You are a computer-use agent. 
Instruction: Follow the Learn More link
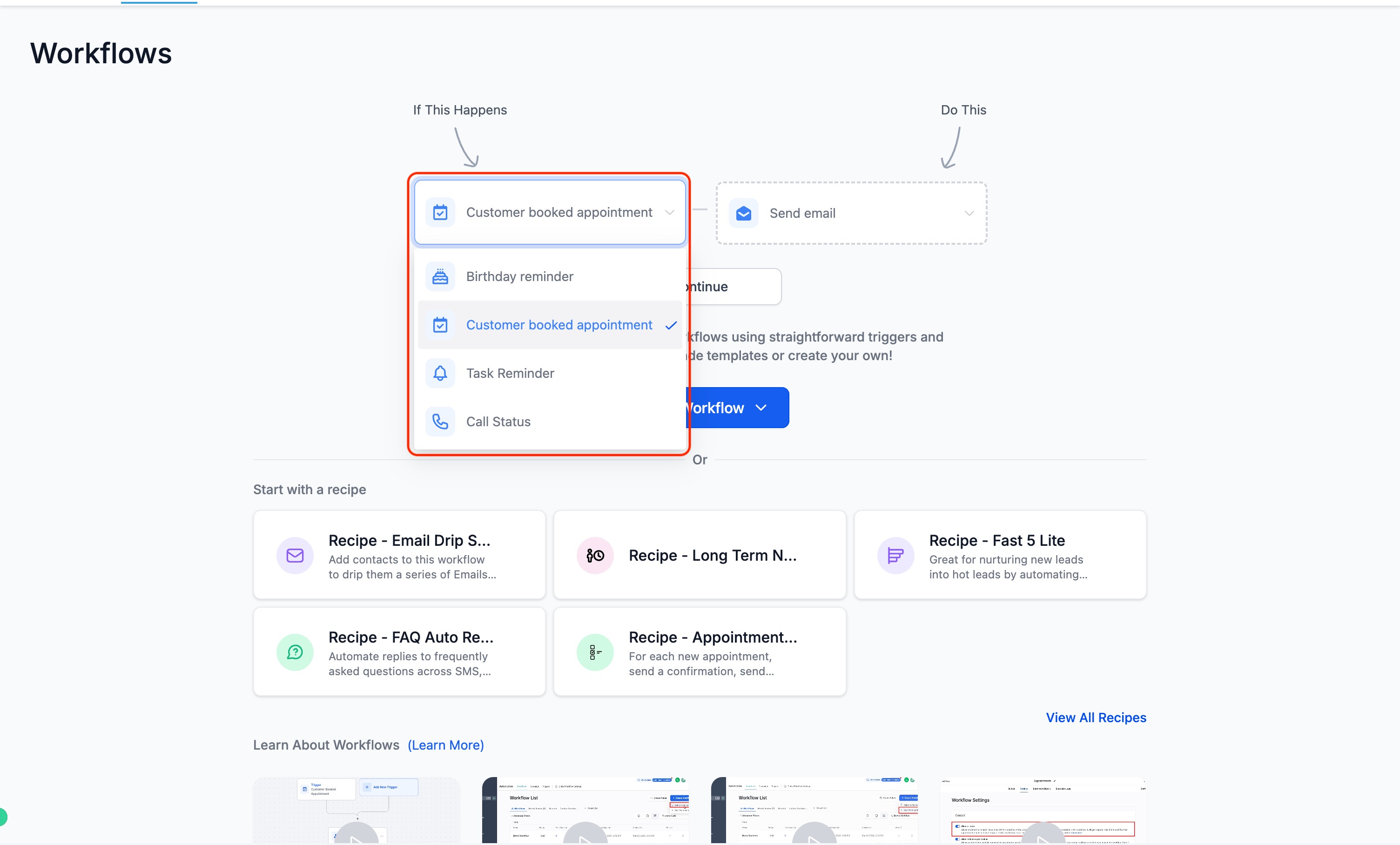445,744
